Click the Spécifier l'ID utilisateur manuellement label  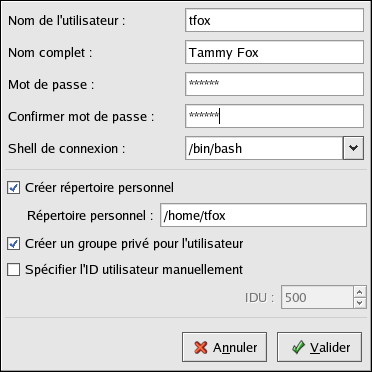click(134, 269)
